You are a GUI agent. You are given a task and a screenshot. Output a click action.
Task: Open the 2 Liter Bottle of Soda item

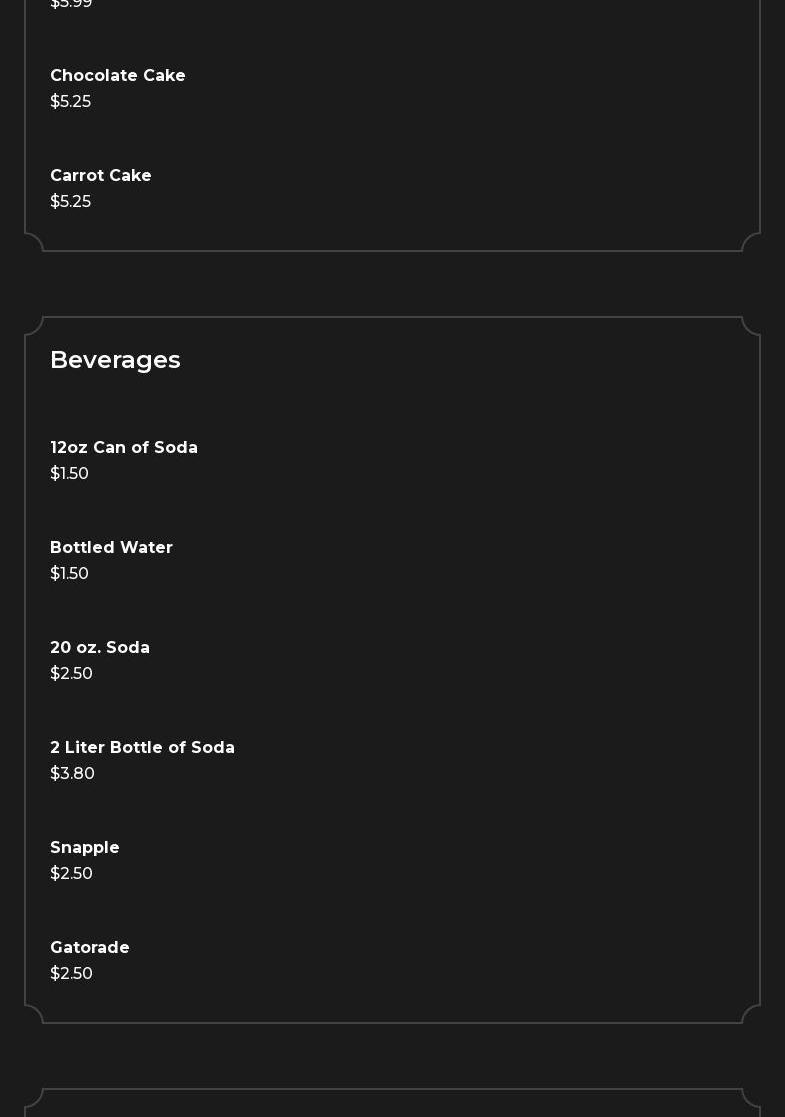(142, 748)
